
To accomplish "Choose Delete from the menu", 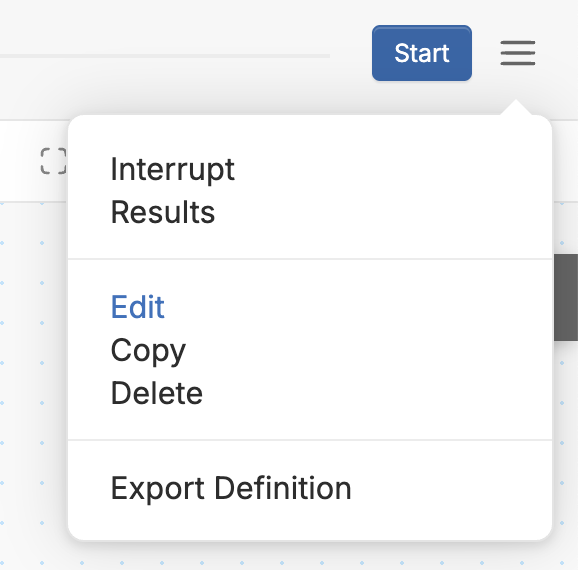I will tap(157, 393).
